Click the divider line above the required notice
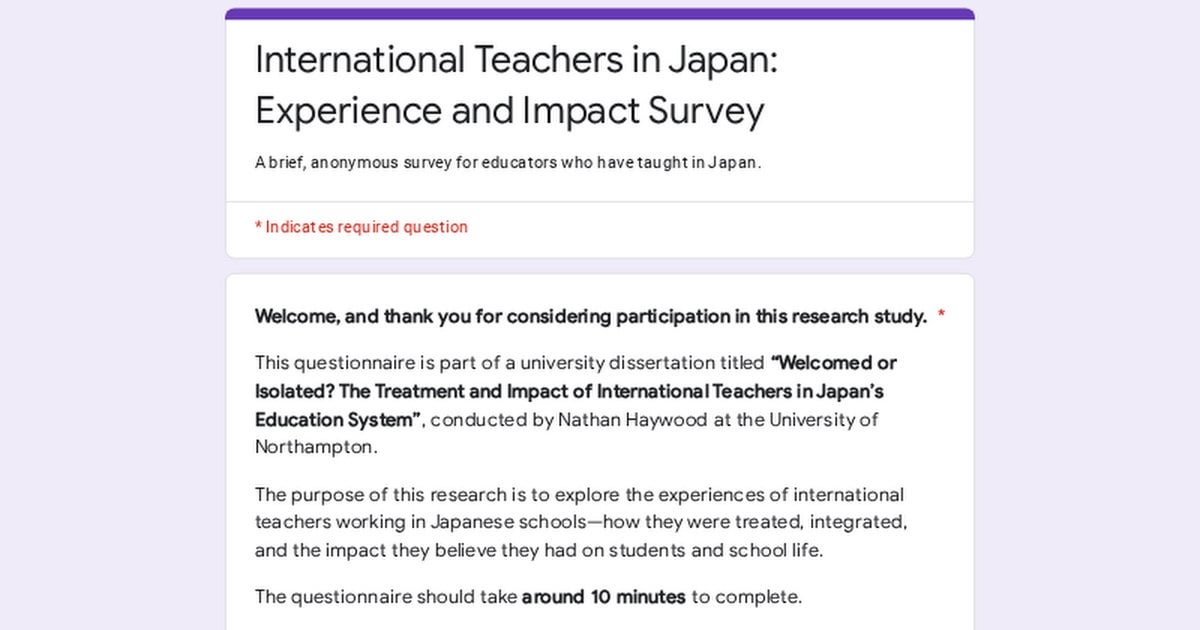 600,202
